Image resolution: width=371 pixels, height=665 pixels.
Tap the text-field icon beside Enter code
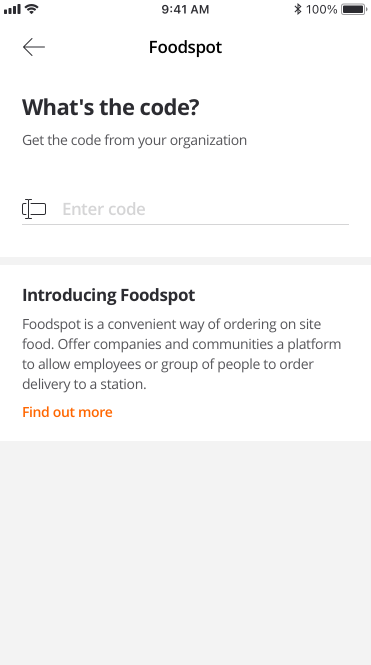click(34, 209)
